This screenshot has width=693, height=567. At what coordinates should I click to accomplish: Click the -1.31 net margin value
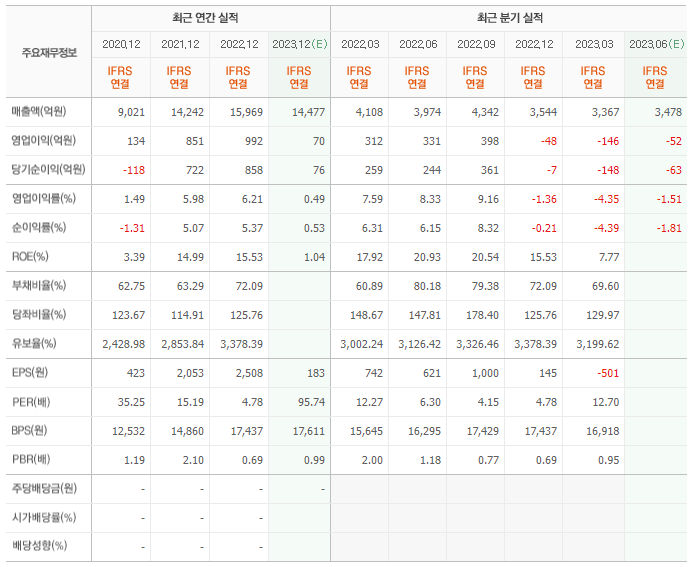tap(132, 228)
